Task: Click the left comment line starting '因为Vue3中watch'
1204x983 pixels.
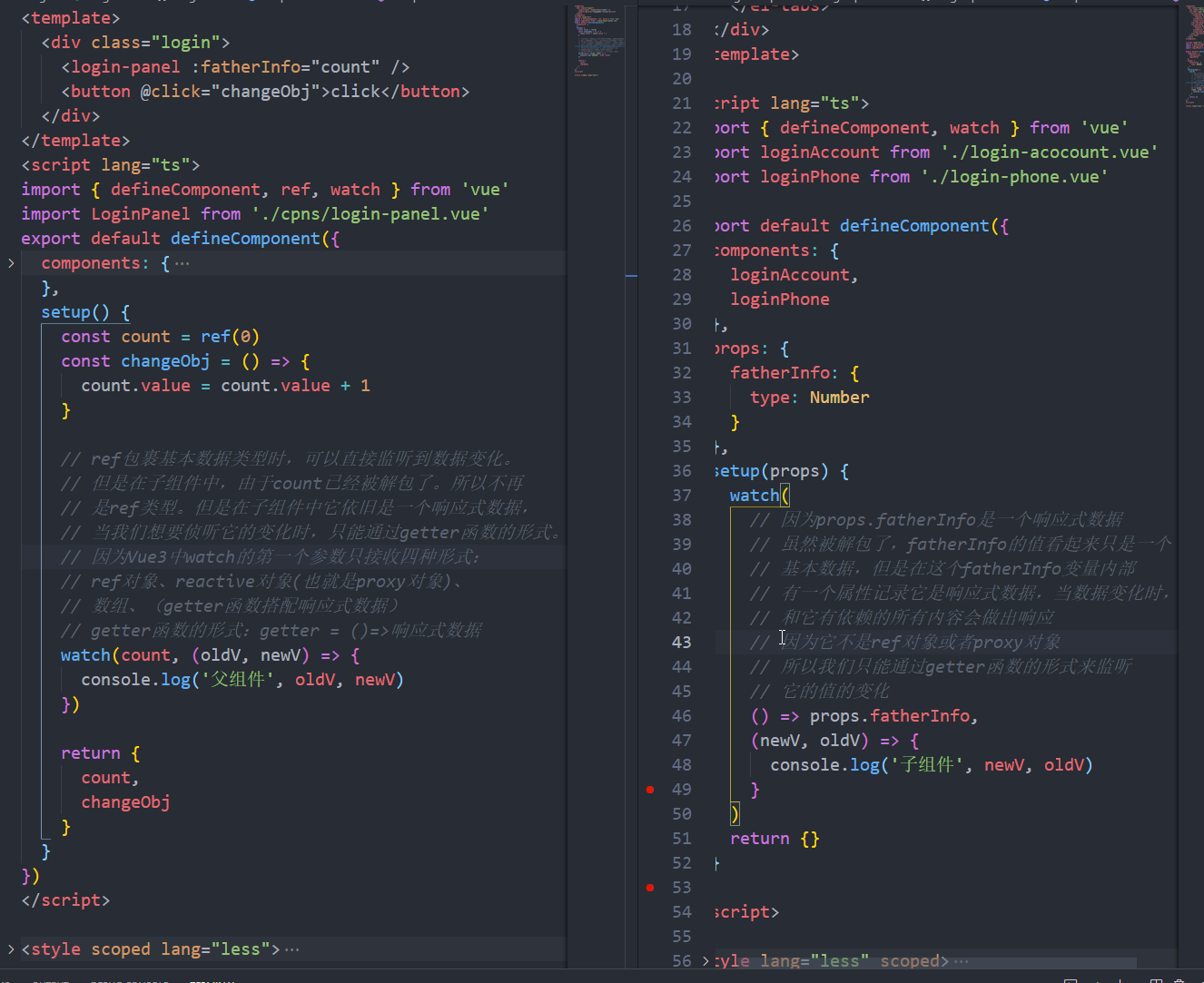Action: 271,557
